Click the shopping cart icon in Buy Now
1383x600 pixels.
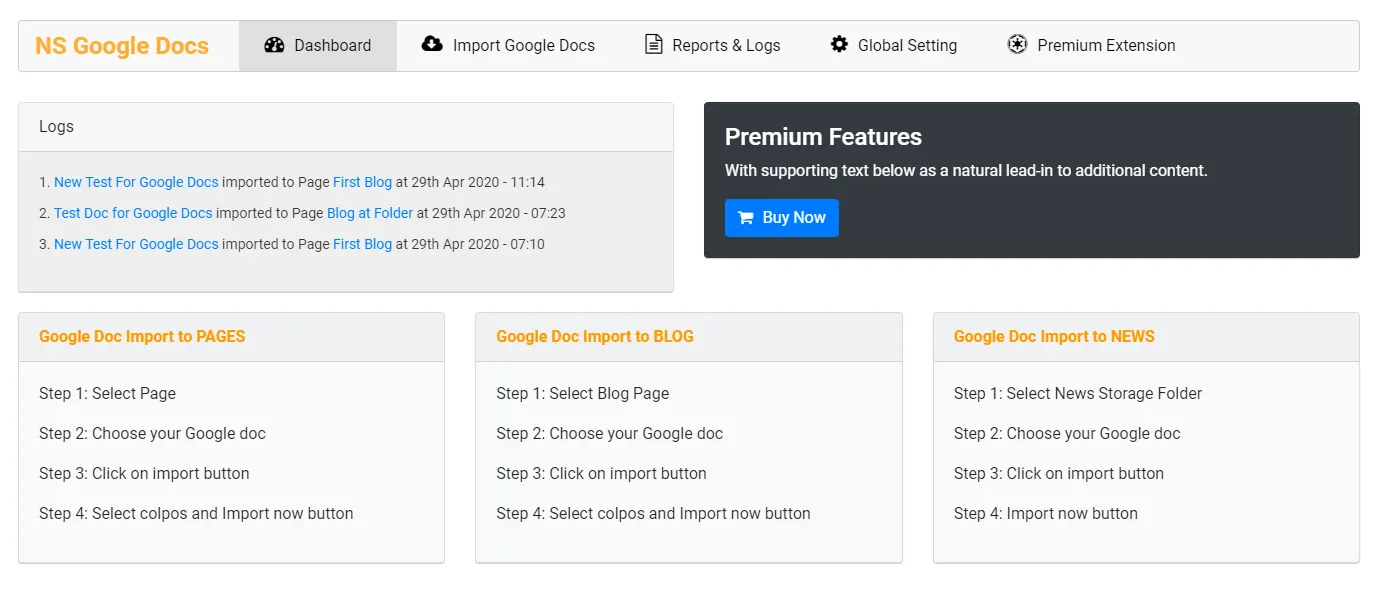click(x=745, y=218)
